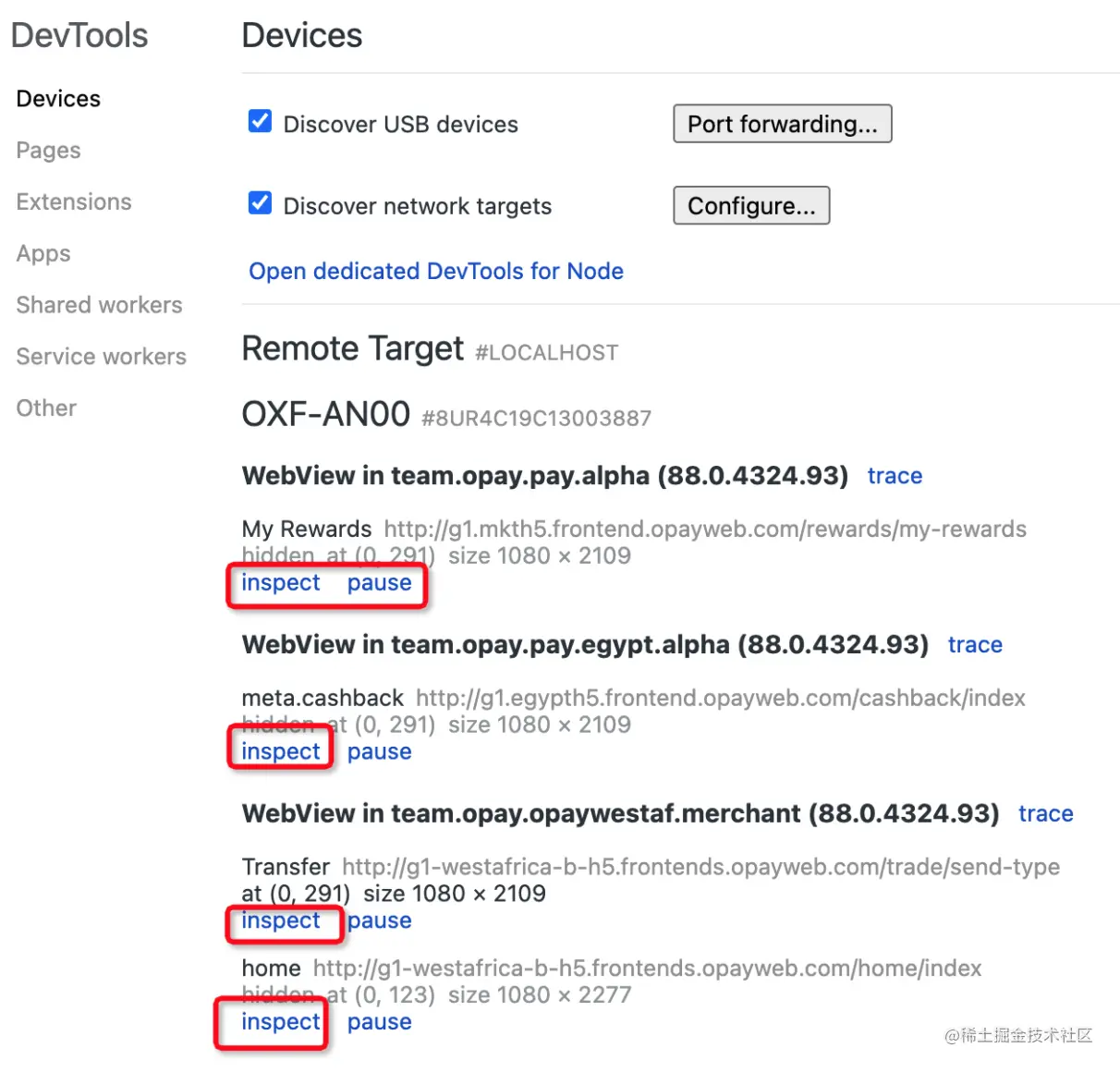This screenshot has height=1072, width=1120.
Task: Click the size 1080 × 2277 text
Action: click(540, 995)
